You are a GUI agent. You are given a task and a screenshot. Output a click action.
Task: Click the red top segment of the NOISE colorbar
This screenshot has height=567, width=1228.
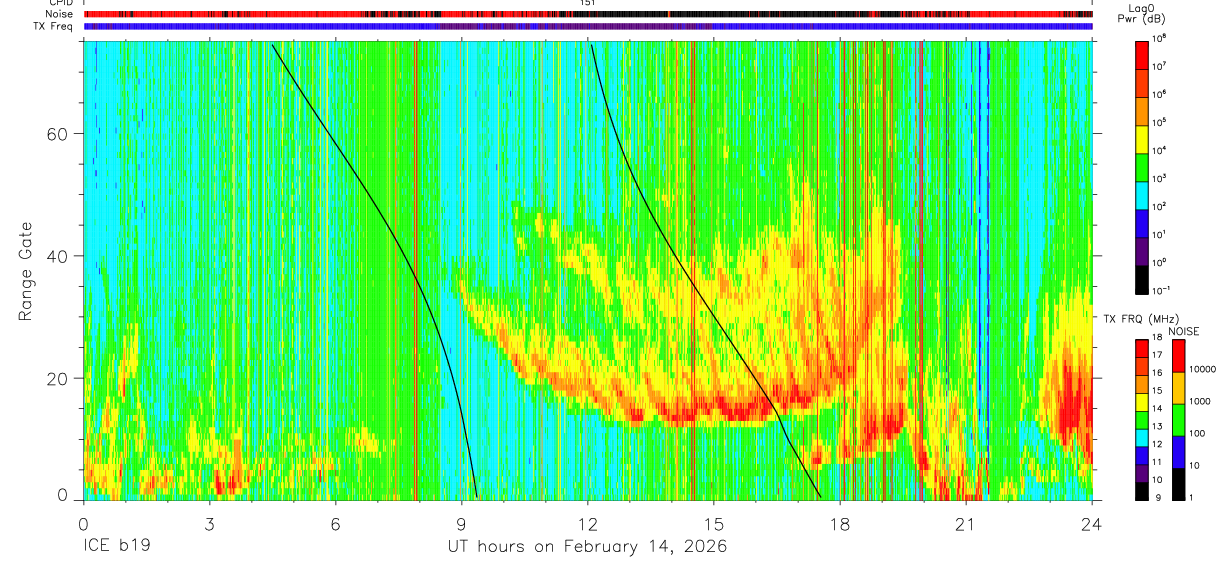coord(1180,356)
